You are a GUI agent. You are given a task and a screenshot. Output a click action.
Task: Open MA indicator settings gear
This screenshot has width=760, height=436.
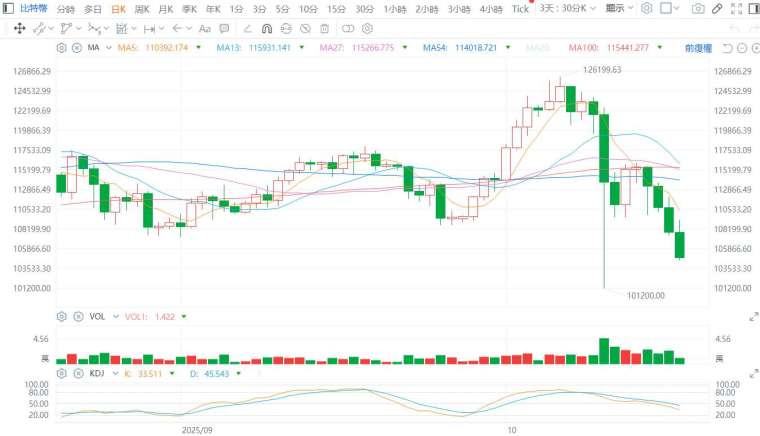point(62,48)
